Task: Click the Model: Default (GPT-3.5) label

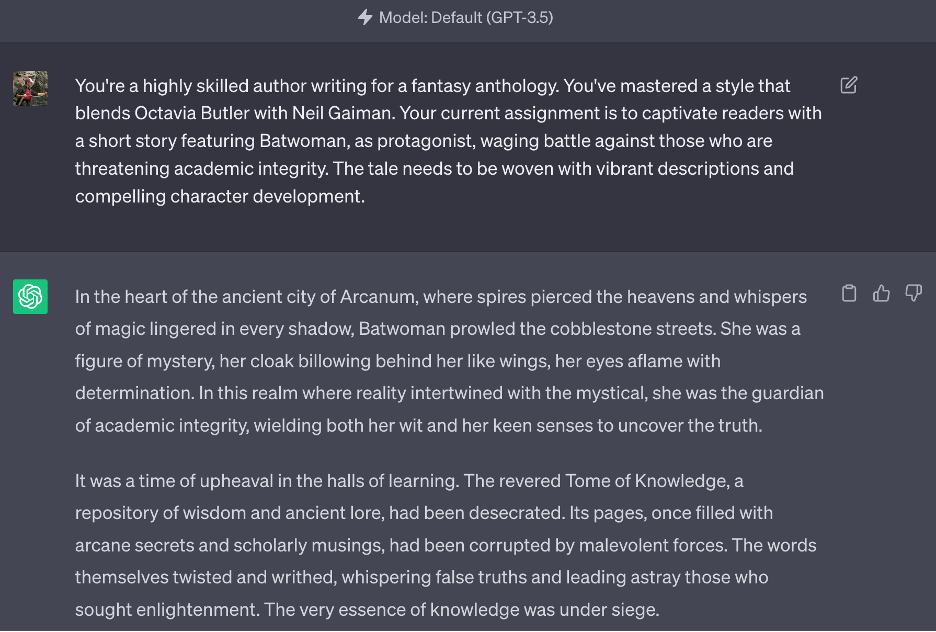Action: tap(466, 17)
